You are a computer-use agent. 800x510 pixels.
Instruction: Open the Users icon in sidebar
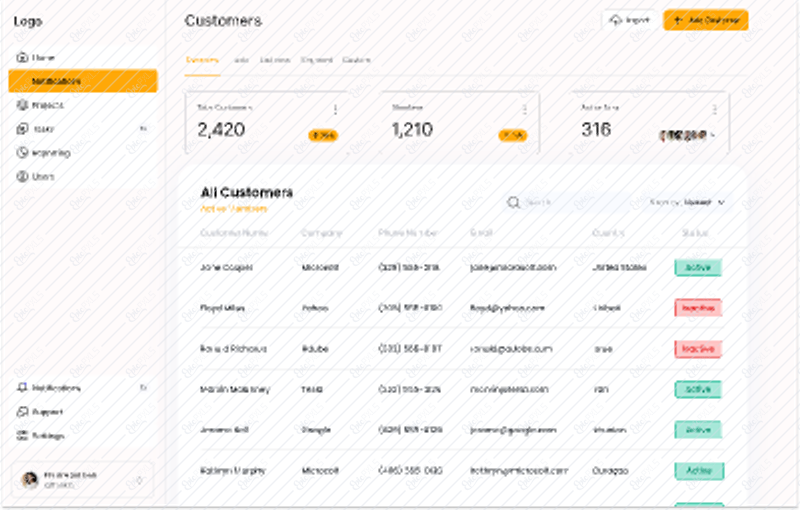coord(22,176)
